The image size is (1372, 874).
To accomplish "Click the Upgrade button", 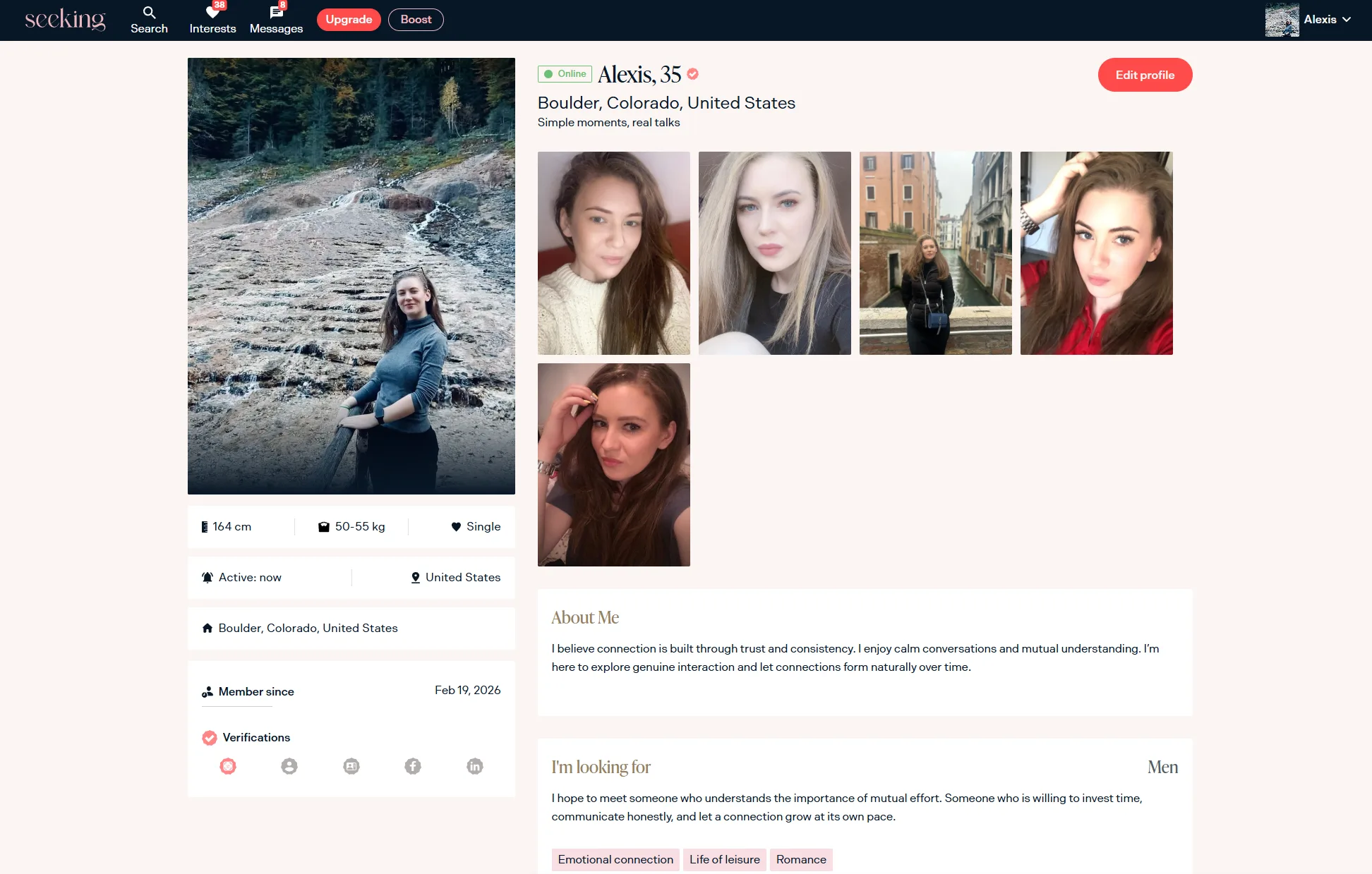I will [x=349, y=20].
